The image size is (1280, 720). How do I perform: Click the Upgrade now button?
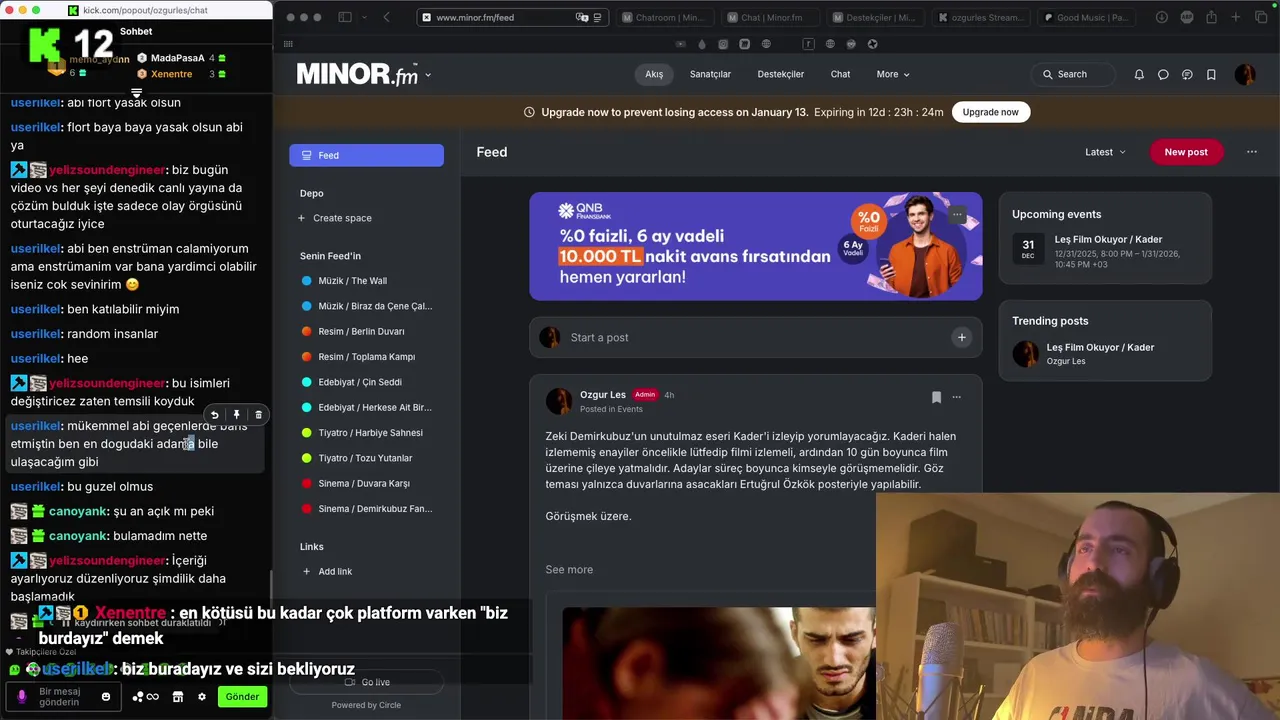point(990,112)
